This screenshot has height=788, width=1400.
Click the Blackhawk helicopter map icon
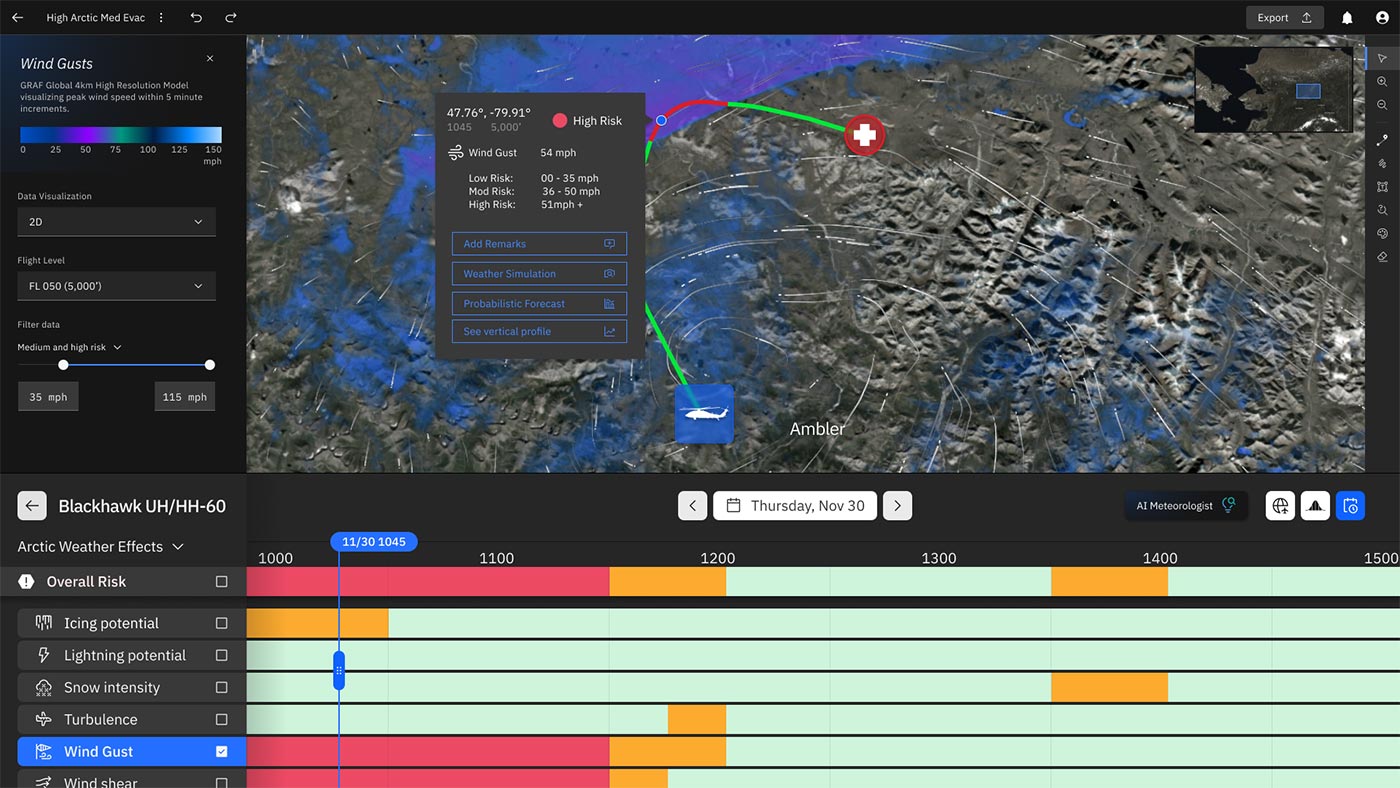[x=704, y=414]
